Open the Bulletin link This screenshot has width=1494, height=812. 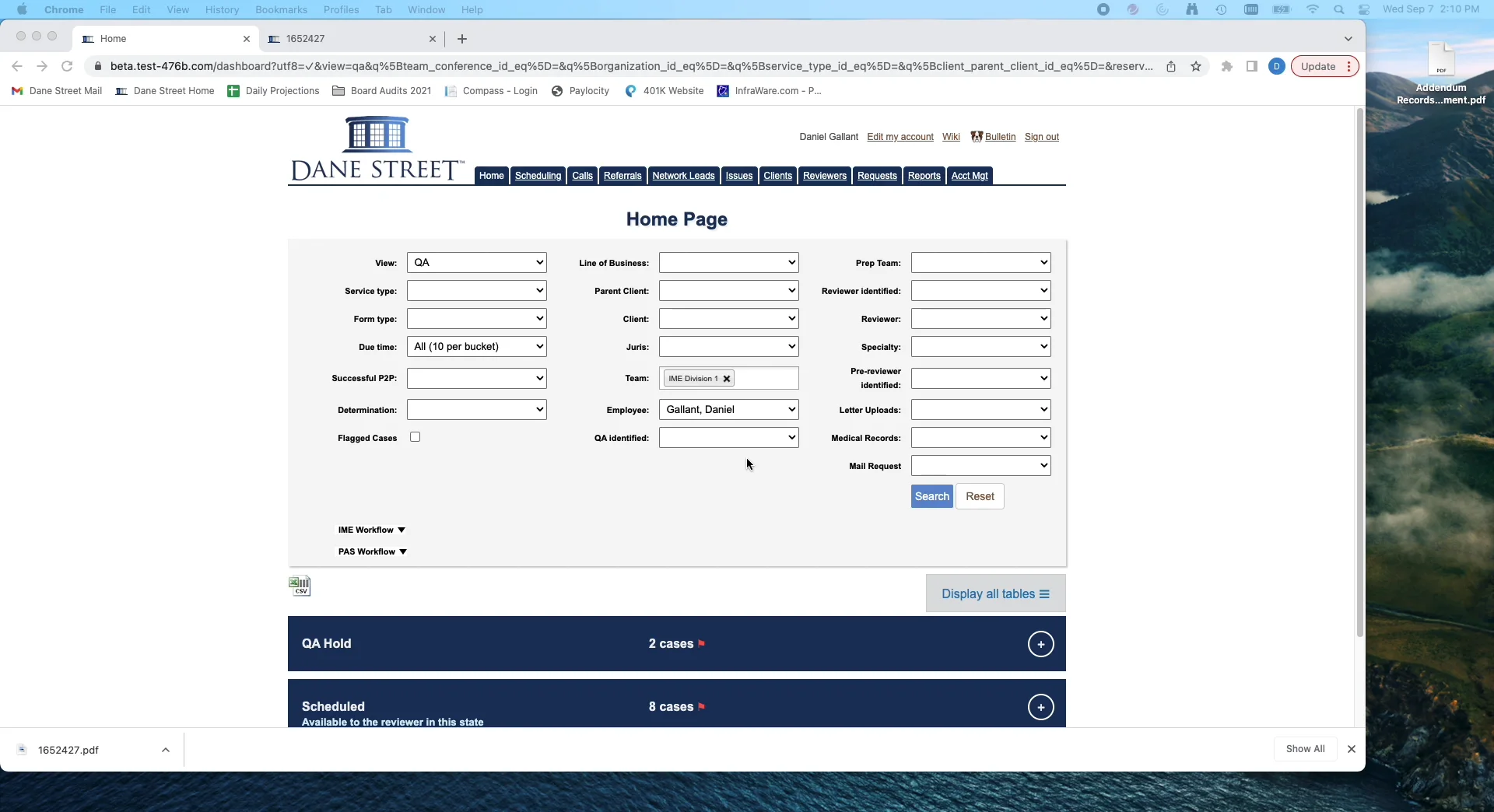point(1000,137)
